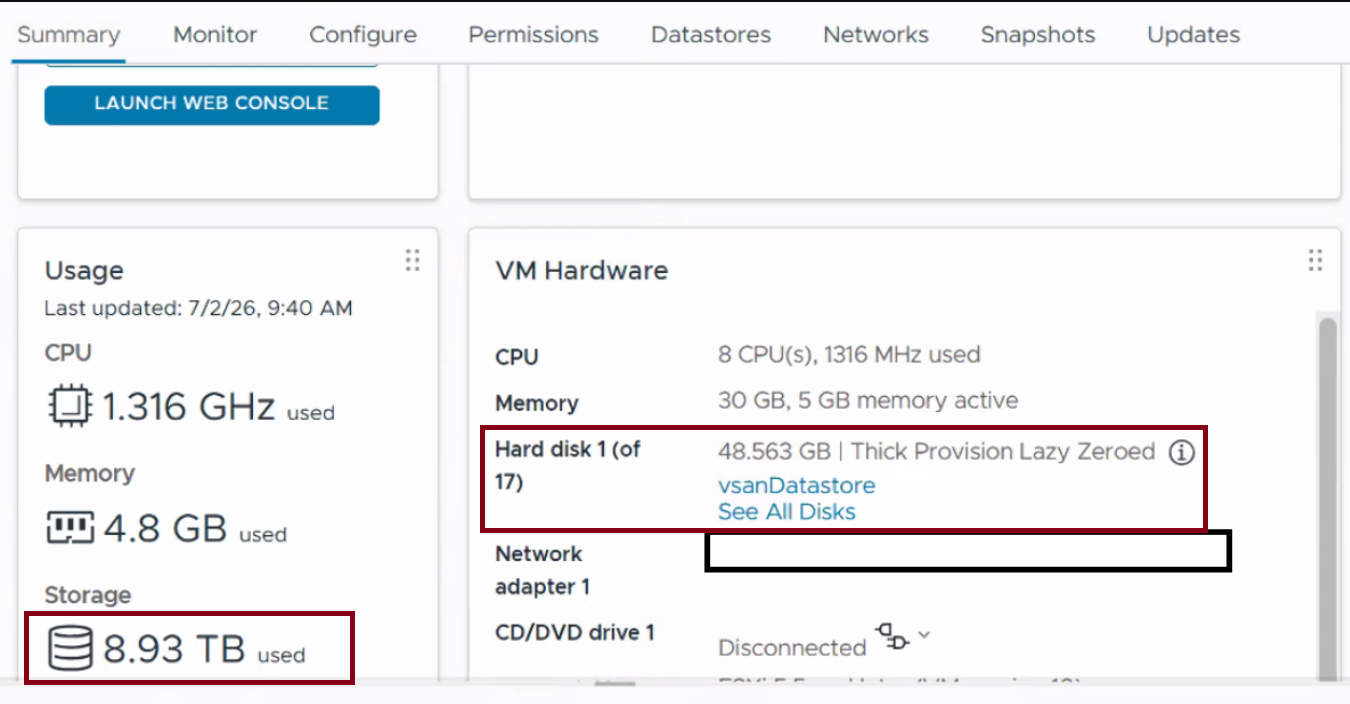Click the storage database icon

point(70,649)
